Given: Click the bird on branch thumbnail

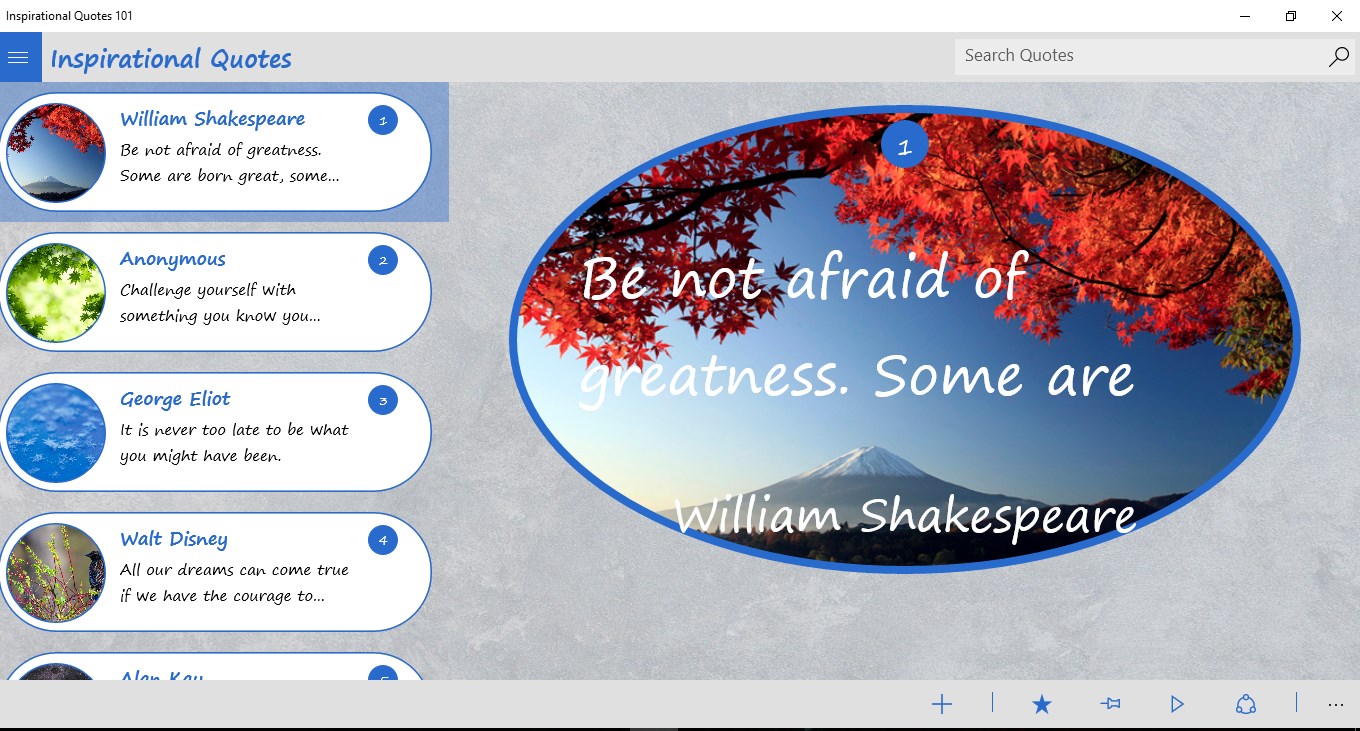Looking at the screenshot, I should 56,572.
